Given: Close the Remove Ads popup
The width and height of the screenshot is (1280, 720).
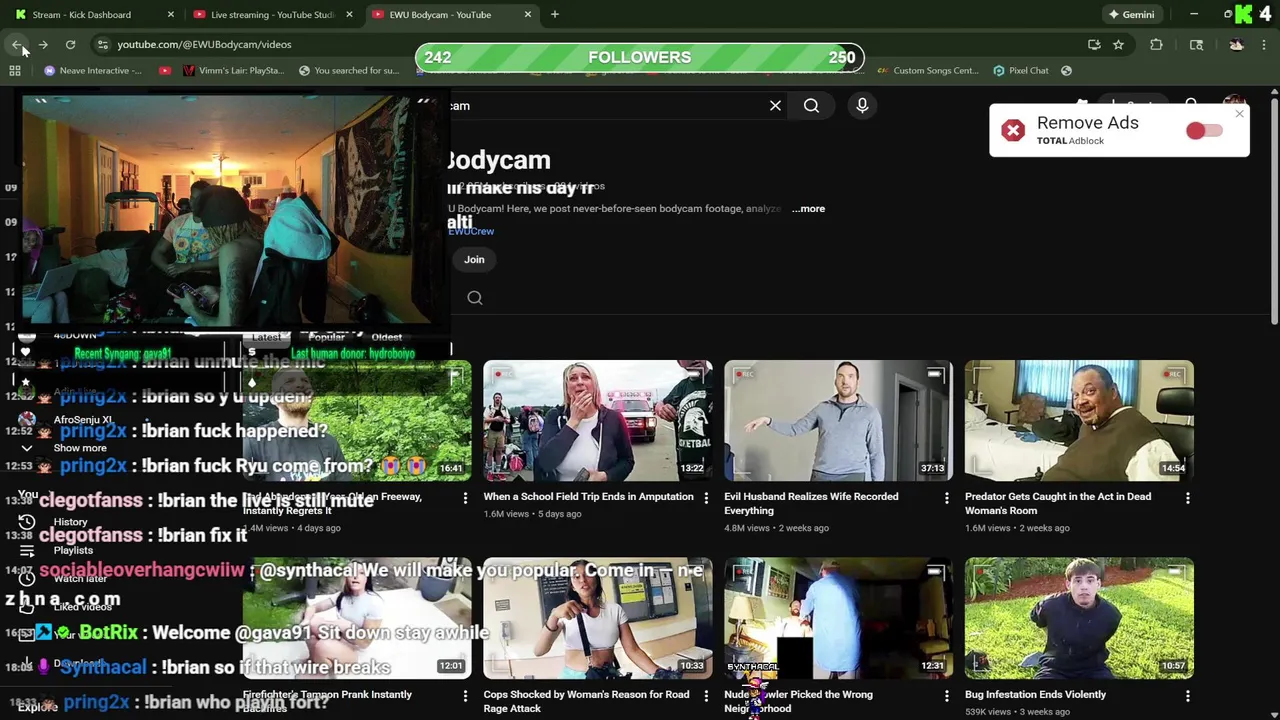Looking at the screenshot, I should point(1239,114).
